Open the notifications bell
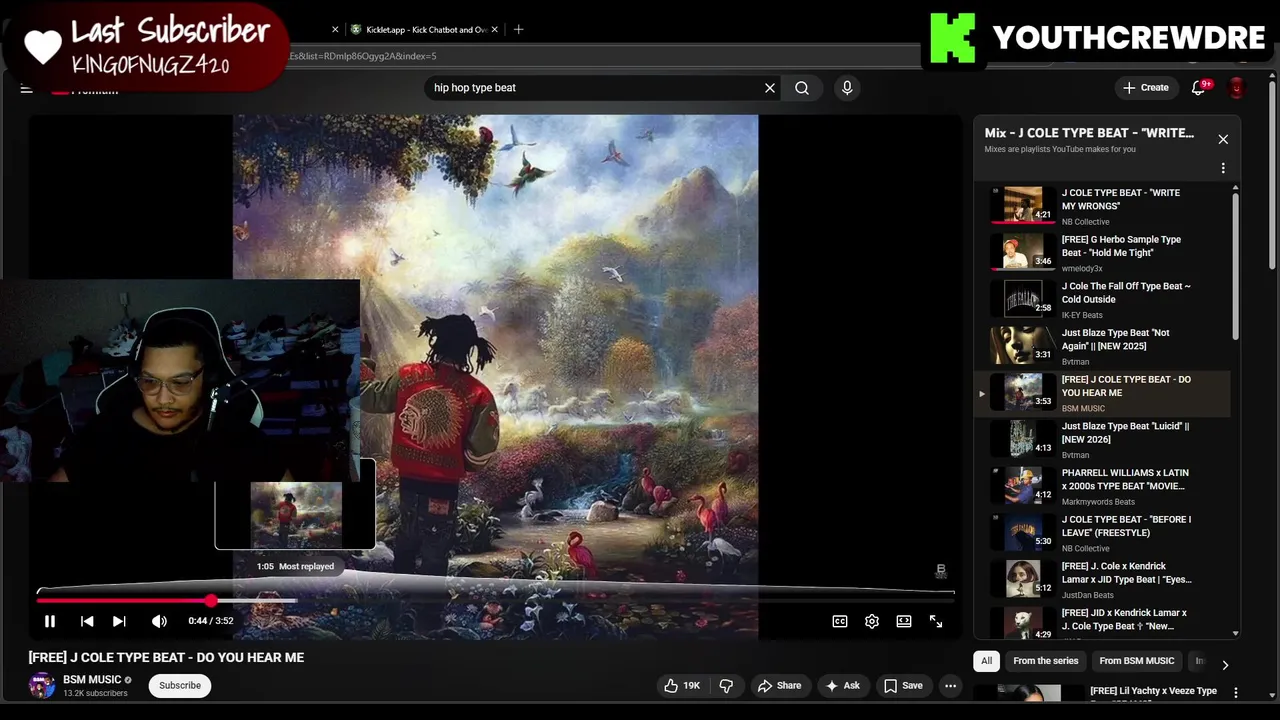This screenshot has height=720, width=1280. point(1198,88)
